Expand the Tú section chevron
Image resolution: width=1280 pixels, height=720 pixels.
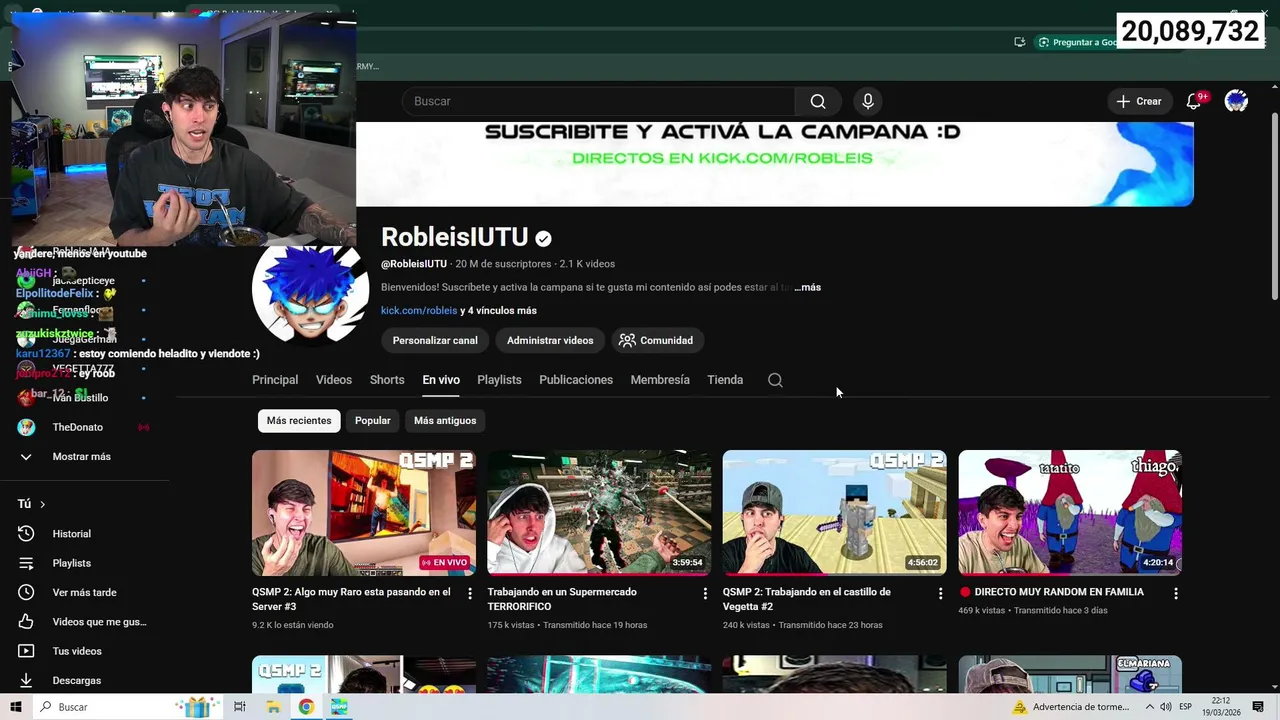pos(42,504)
